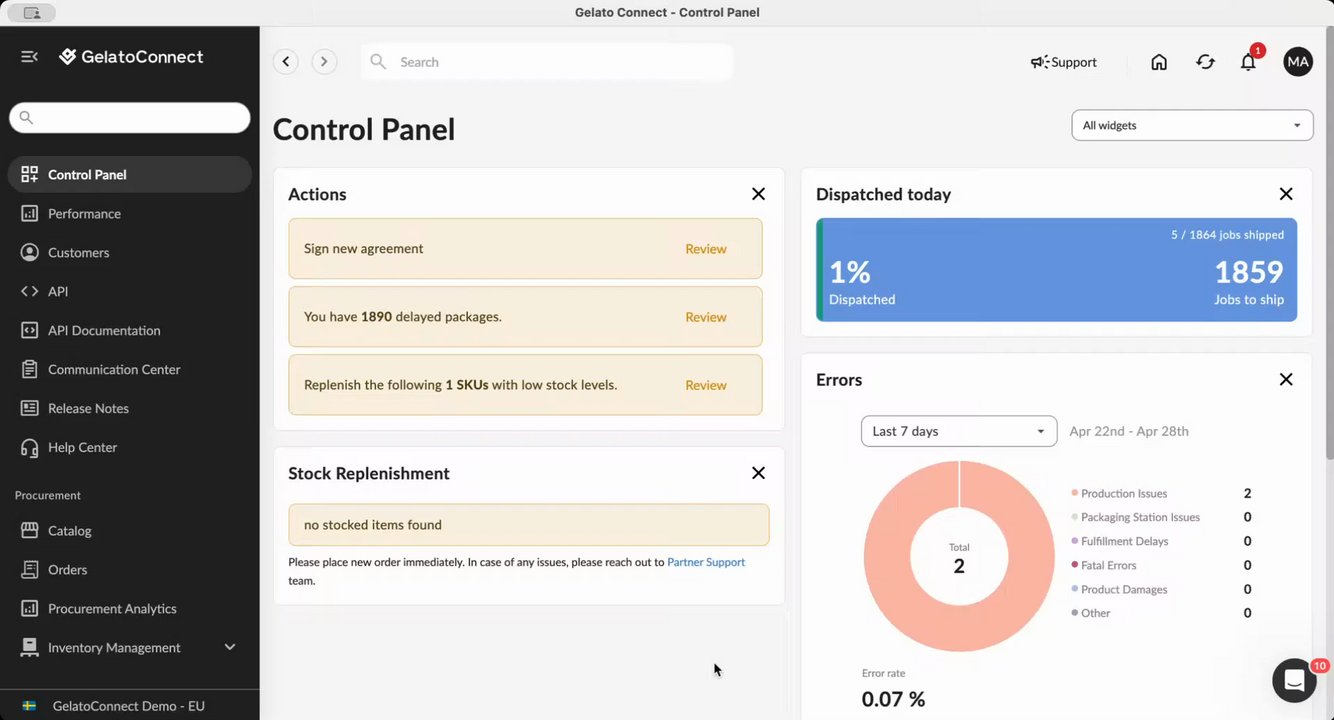The image size is (1334, 720).
Task: Review the low stock SKUs action
Action: [706, 384]
